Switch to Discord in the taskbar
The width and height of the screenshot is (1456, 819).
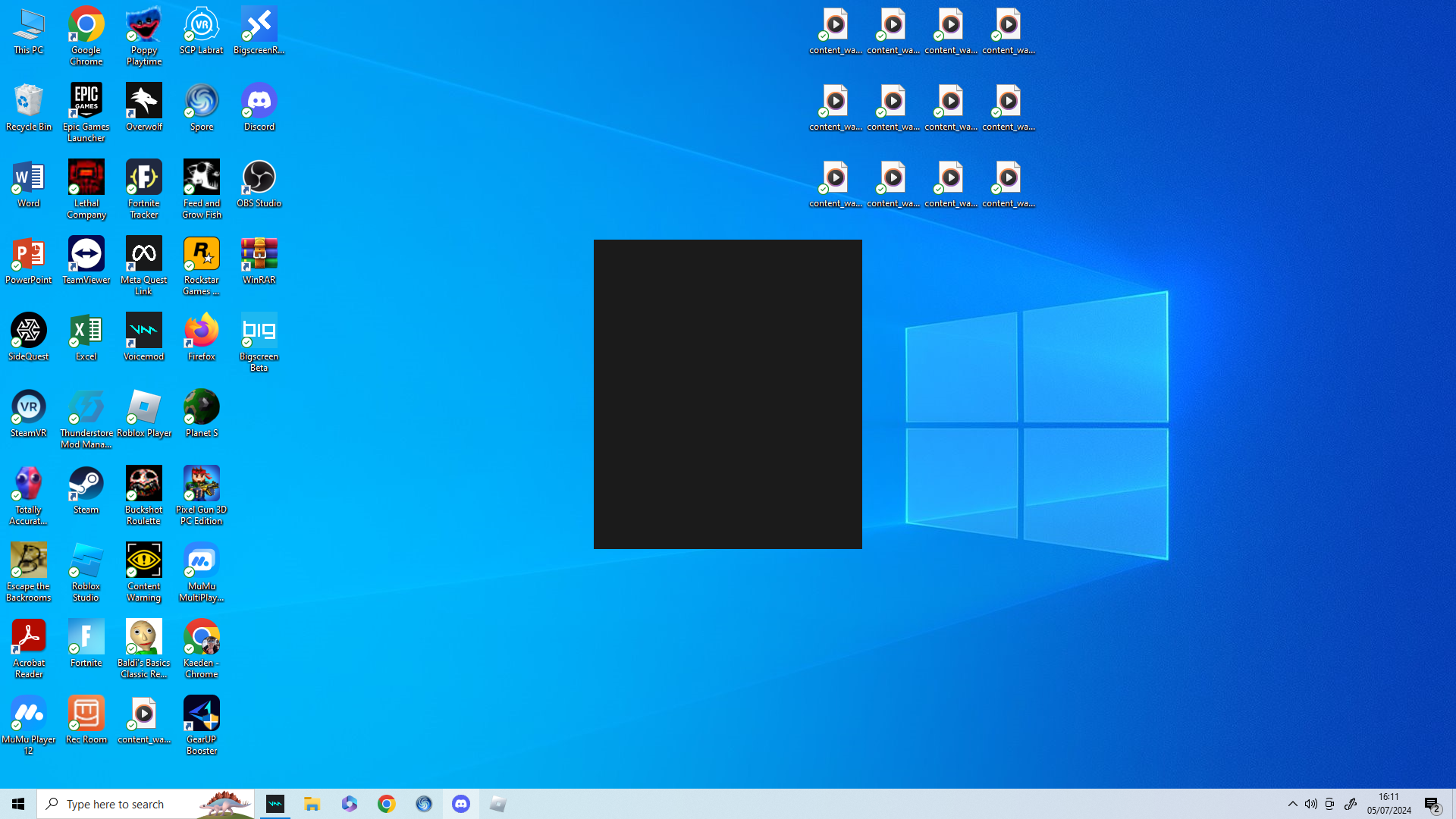point(460,804)
